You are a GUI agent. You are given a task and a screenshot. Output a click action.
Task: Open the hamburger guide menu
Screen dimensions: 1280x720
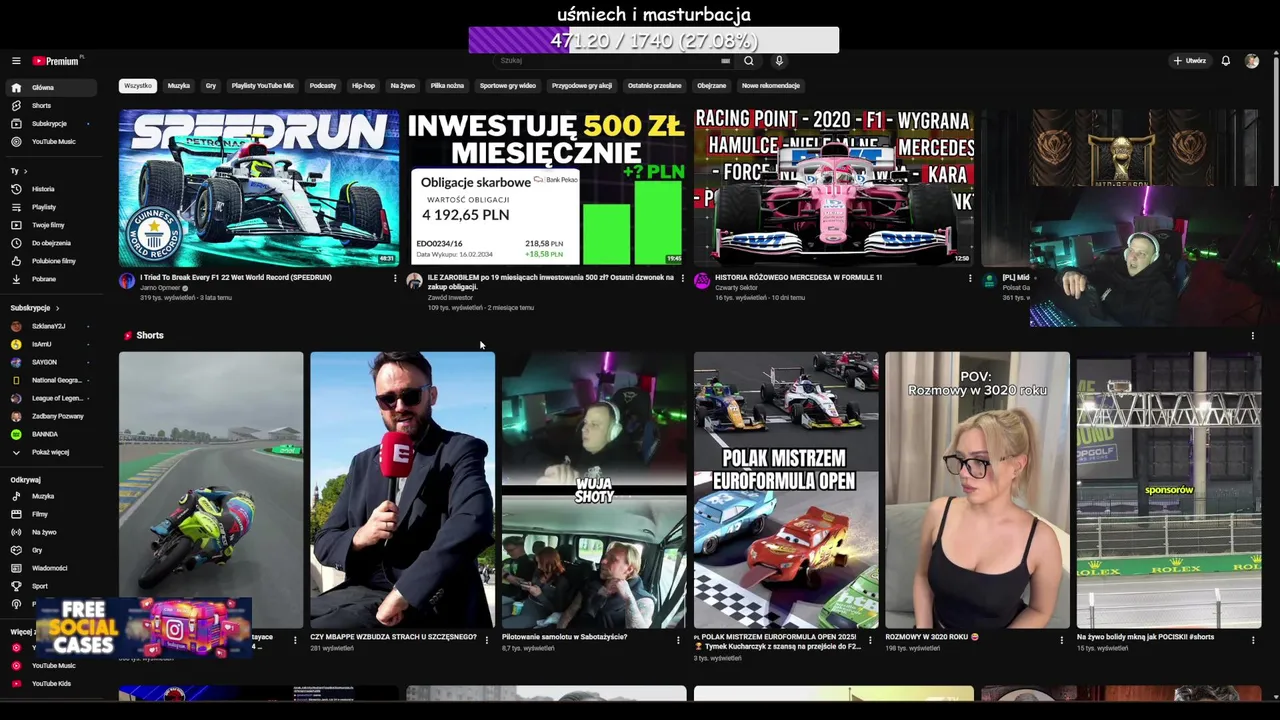click(16, 61)
